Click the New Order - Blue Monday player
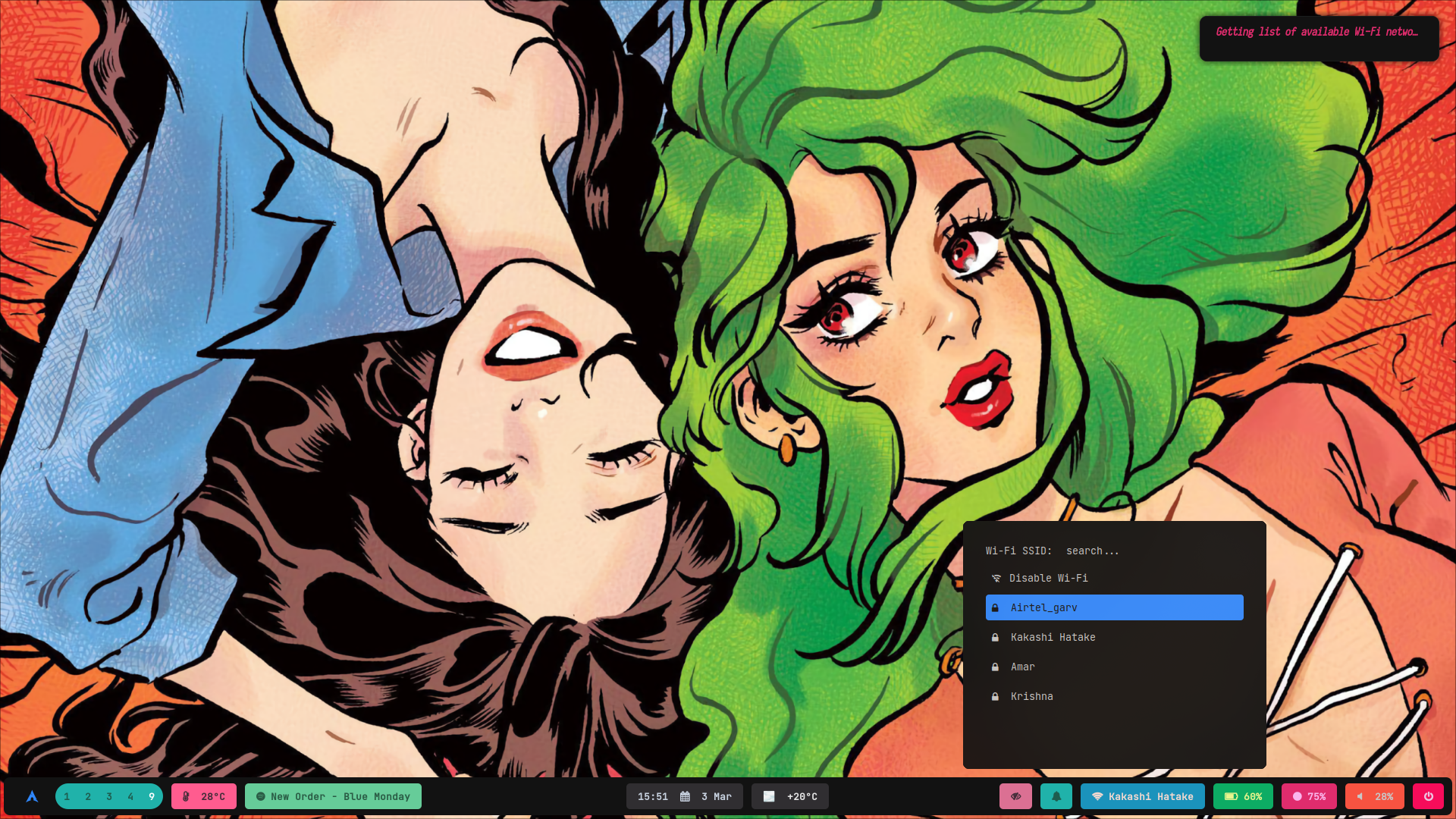The width and height of the screenshot is (1456, 819). coord(333,796)
